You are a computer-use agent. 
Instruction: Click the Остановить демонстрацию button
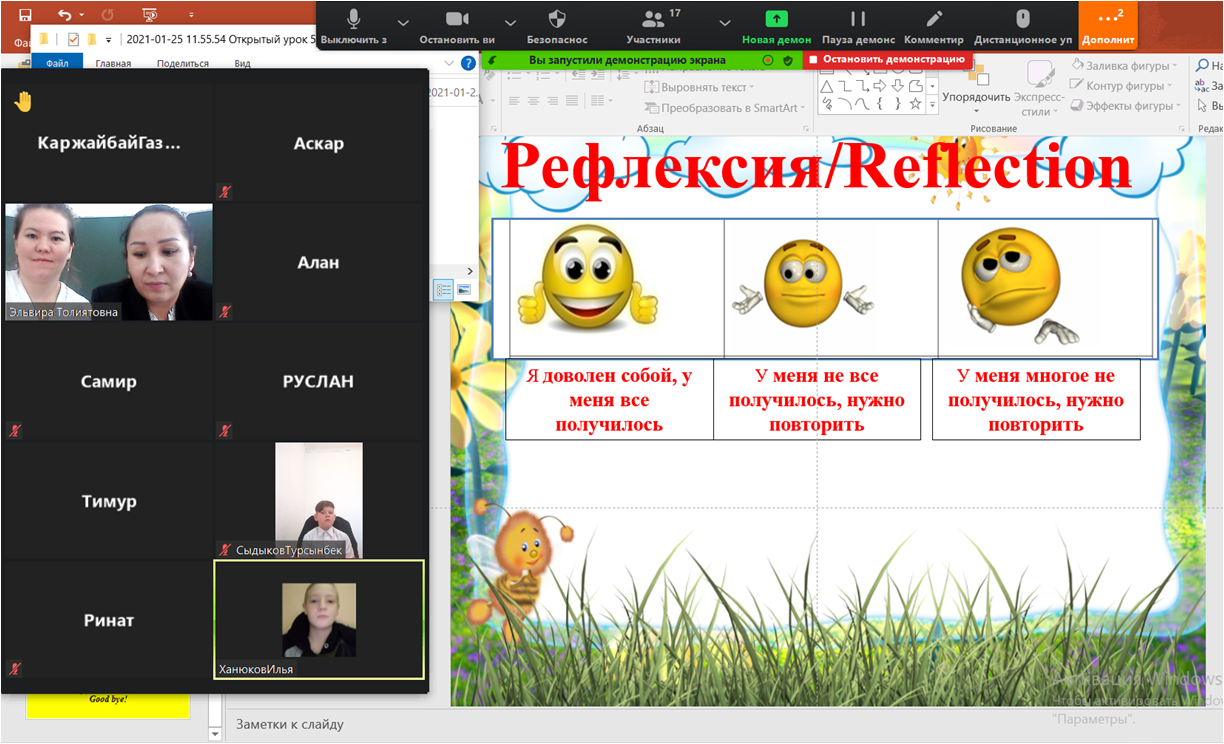coord(888,60)
